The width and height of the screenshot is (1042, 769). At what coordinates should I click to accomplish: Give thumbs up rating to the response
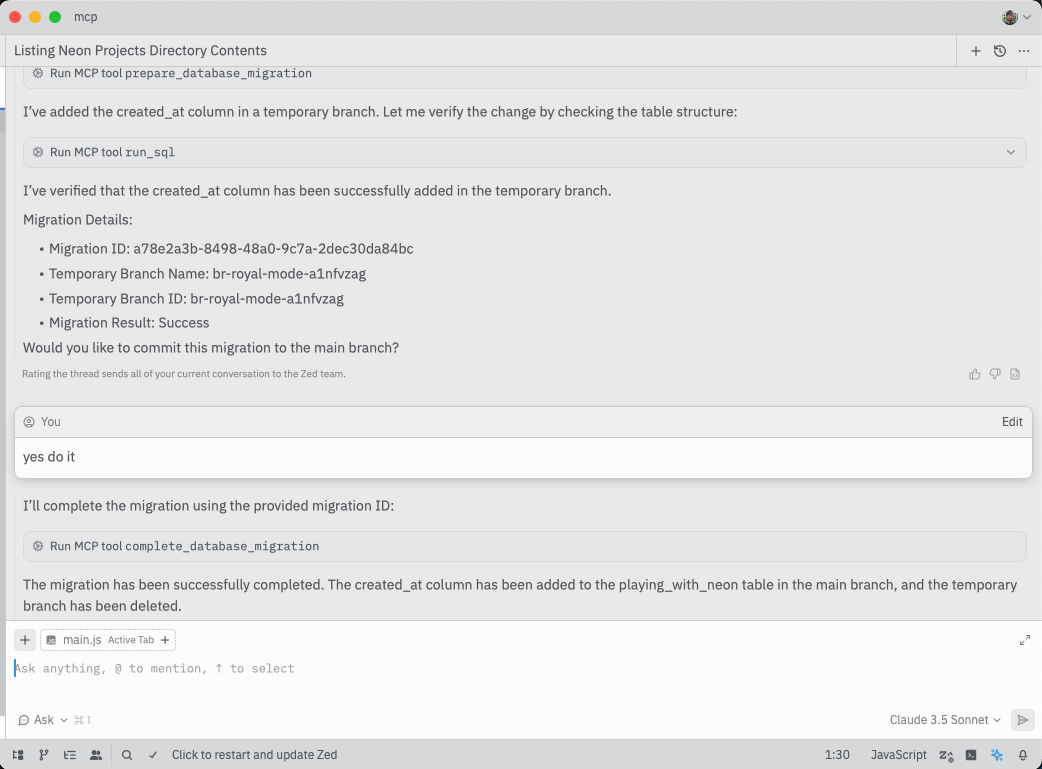click(x=975, y=374)
